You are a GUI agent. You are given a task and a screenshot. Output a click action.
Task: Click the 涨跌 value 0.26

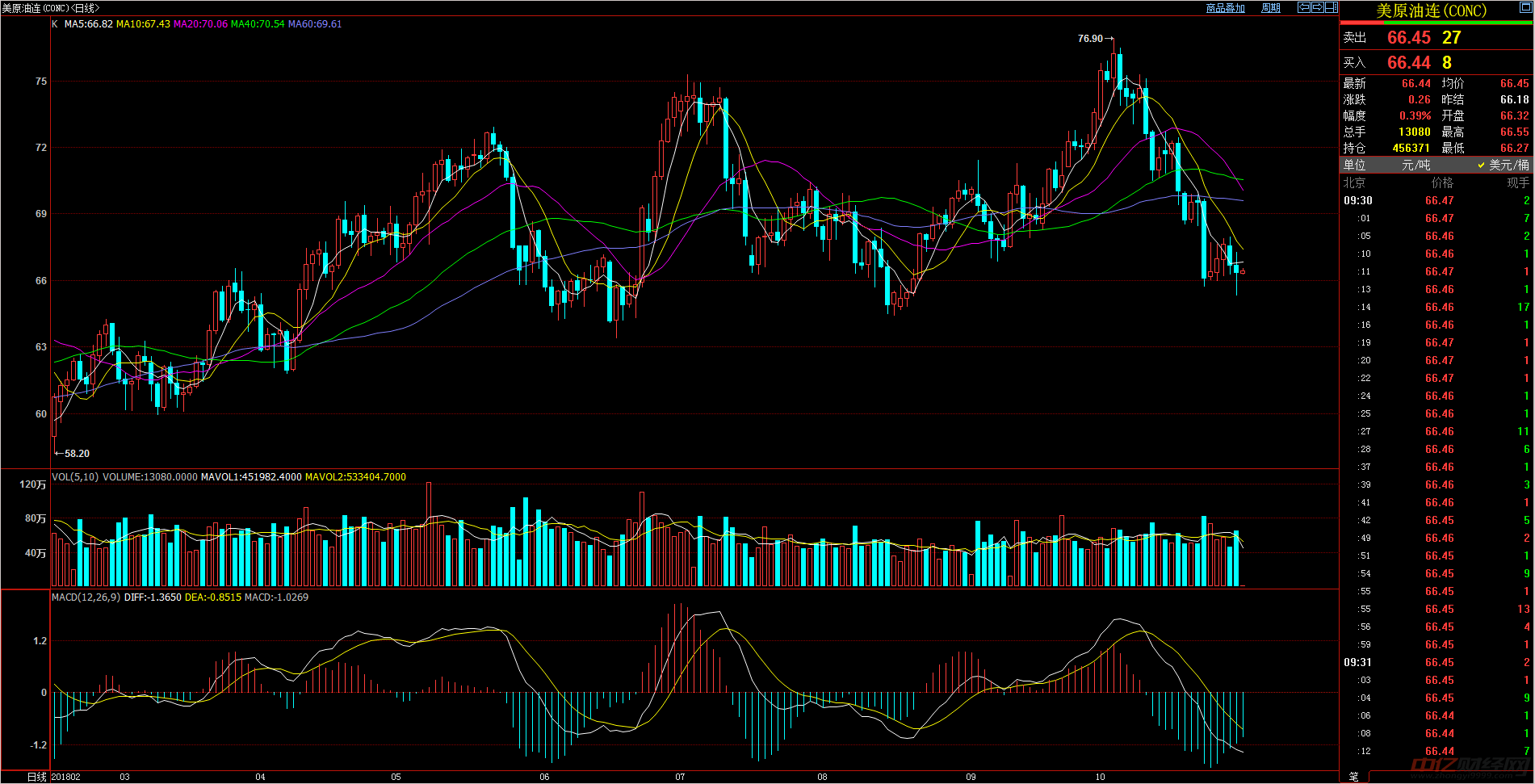(x=1419, y=99)
